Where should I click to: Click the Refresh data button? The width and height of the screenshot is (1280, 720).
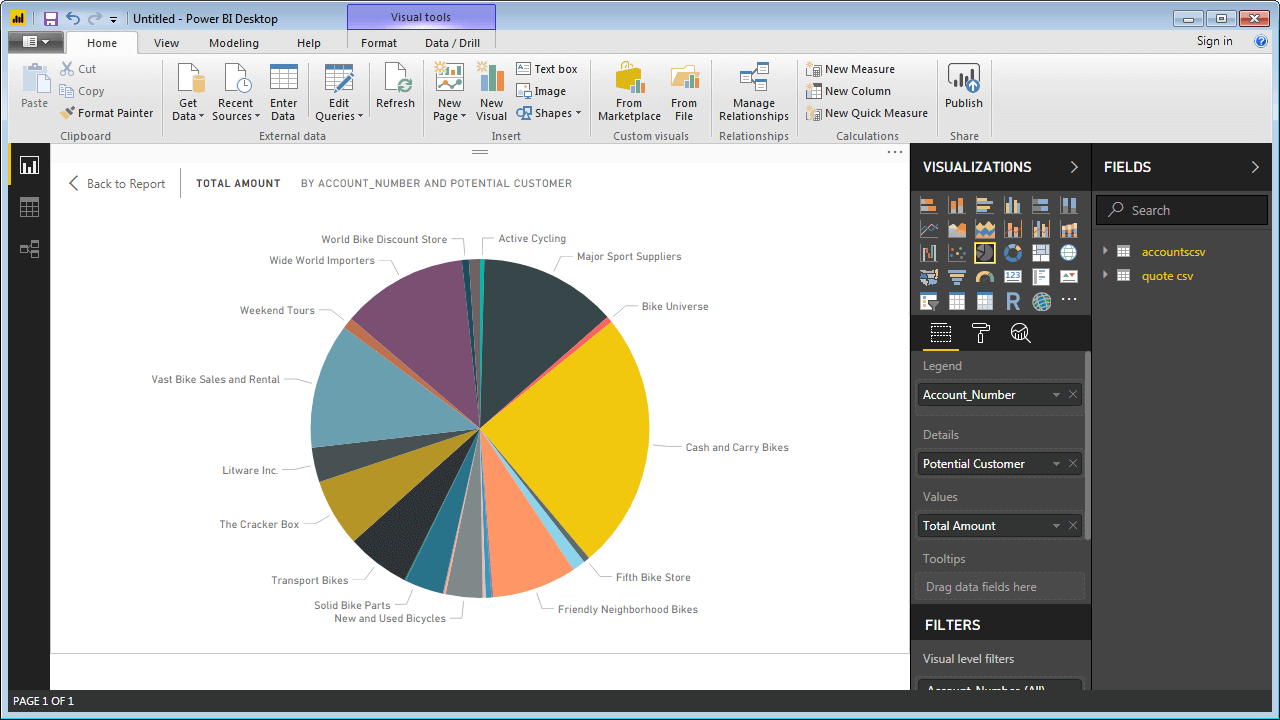[x=395, y=87]
